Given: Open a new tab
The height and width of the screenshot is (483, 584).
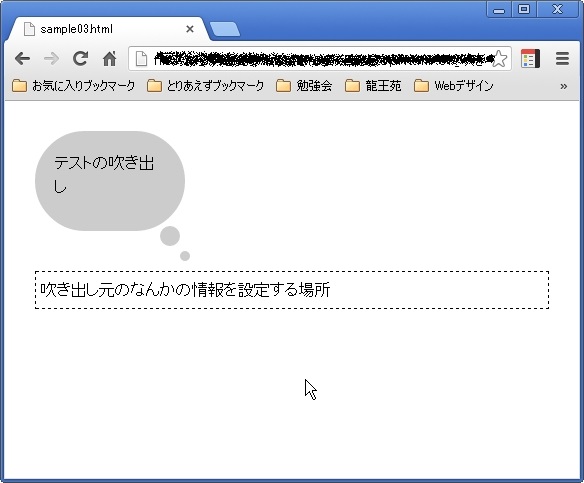Looking at the screenshot, I should click(225, 29).
